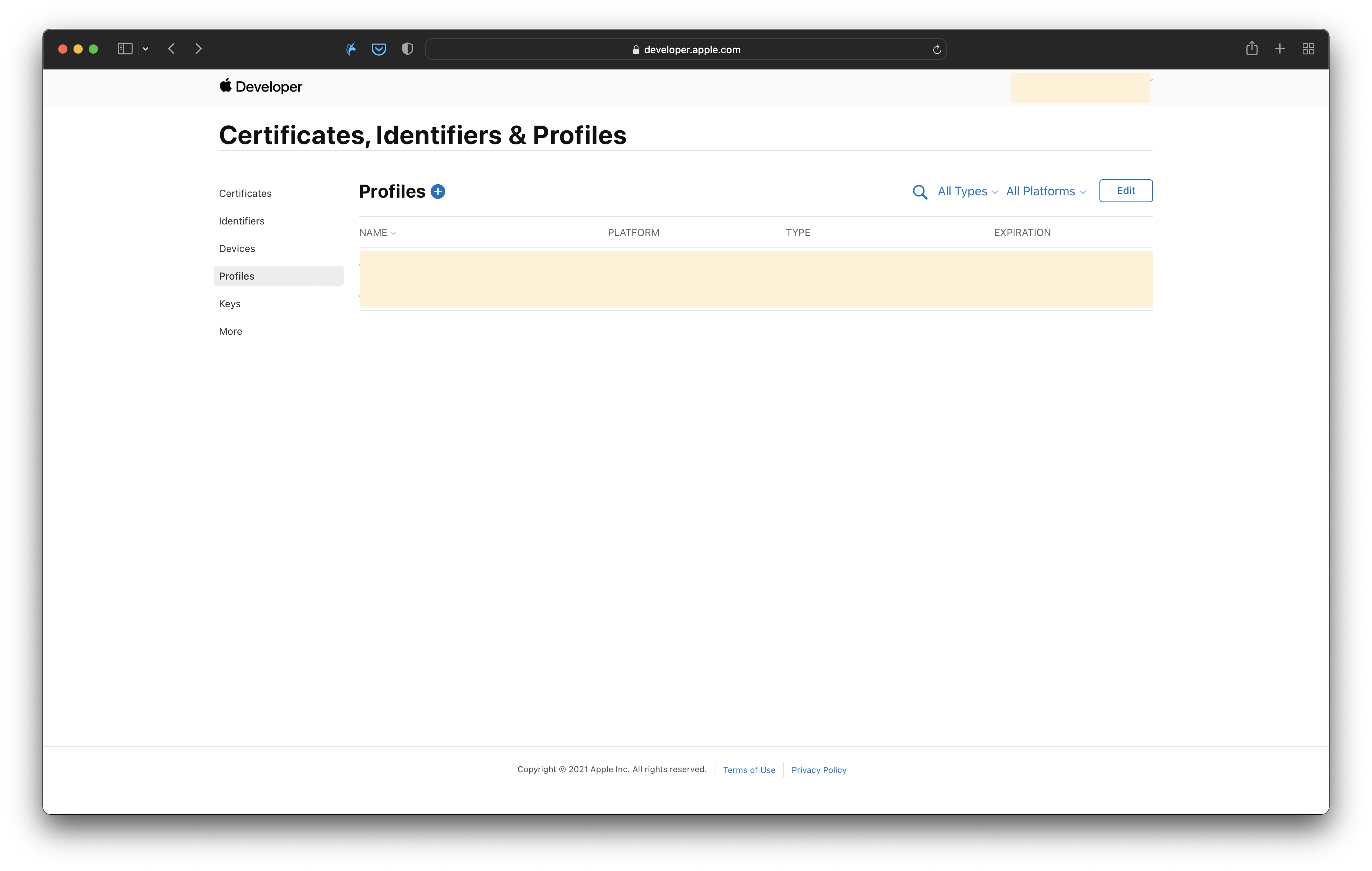Viewport: 1372px width, 871px height.
Task: Click the Pocket extension icon
Action: tap(378, 49)
